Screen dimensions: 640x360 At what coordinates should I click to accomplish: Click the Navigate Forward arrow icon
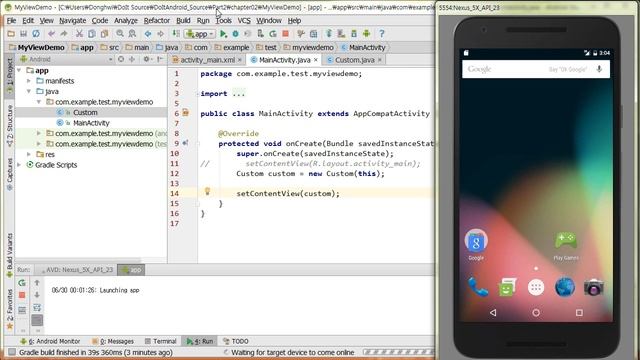tap(160, 34)
